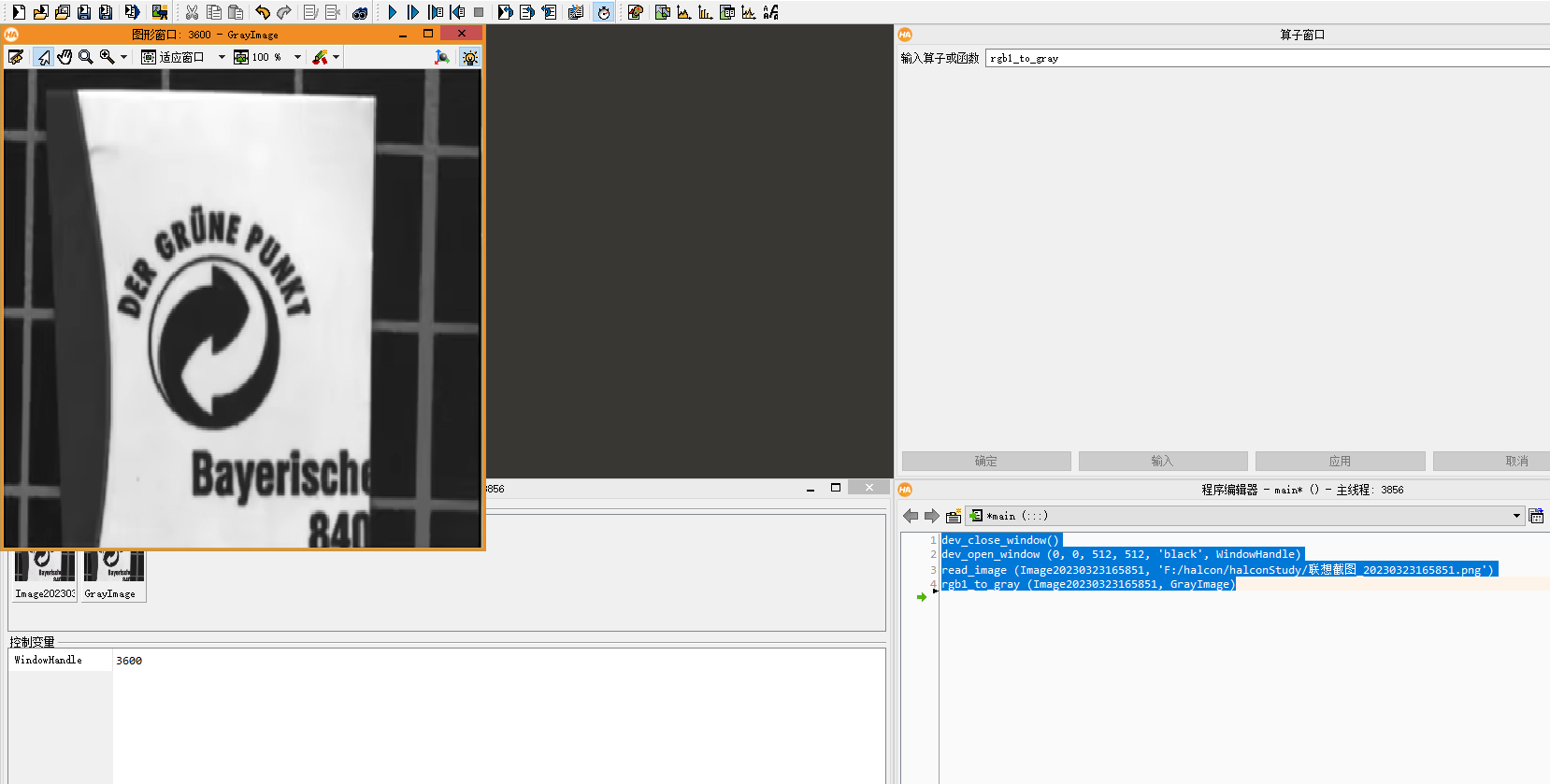This screenshot has height=784, width=1550.
Task: Select the dev_open_window code line
Action: [1121, 554]
